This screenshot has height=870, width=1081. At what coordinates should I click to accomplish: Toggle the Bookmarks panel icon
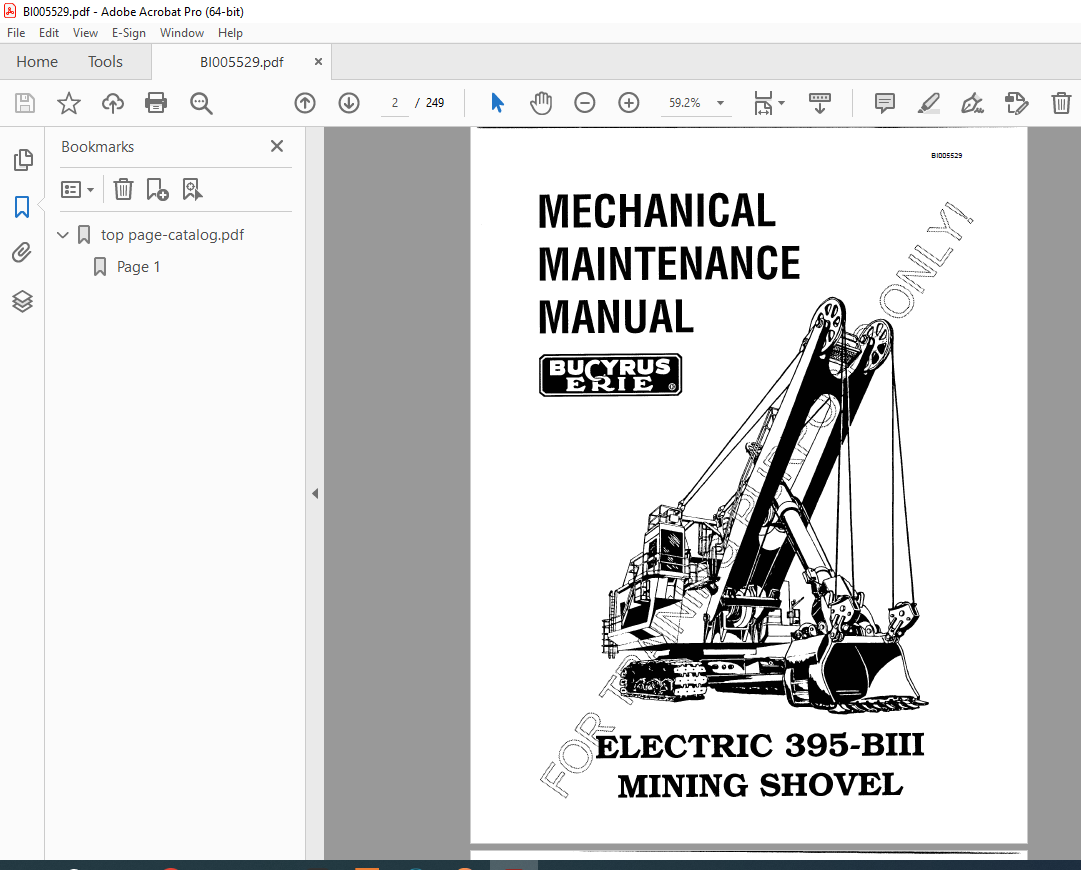(22, 207)
